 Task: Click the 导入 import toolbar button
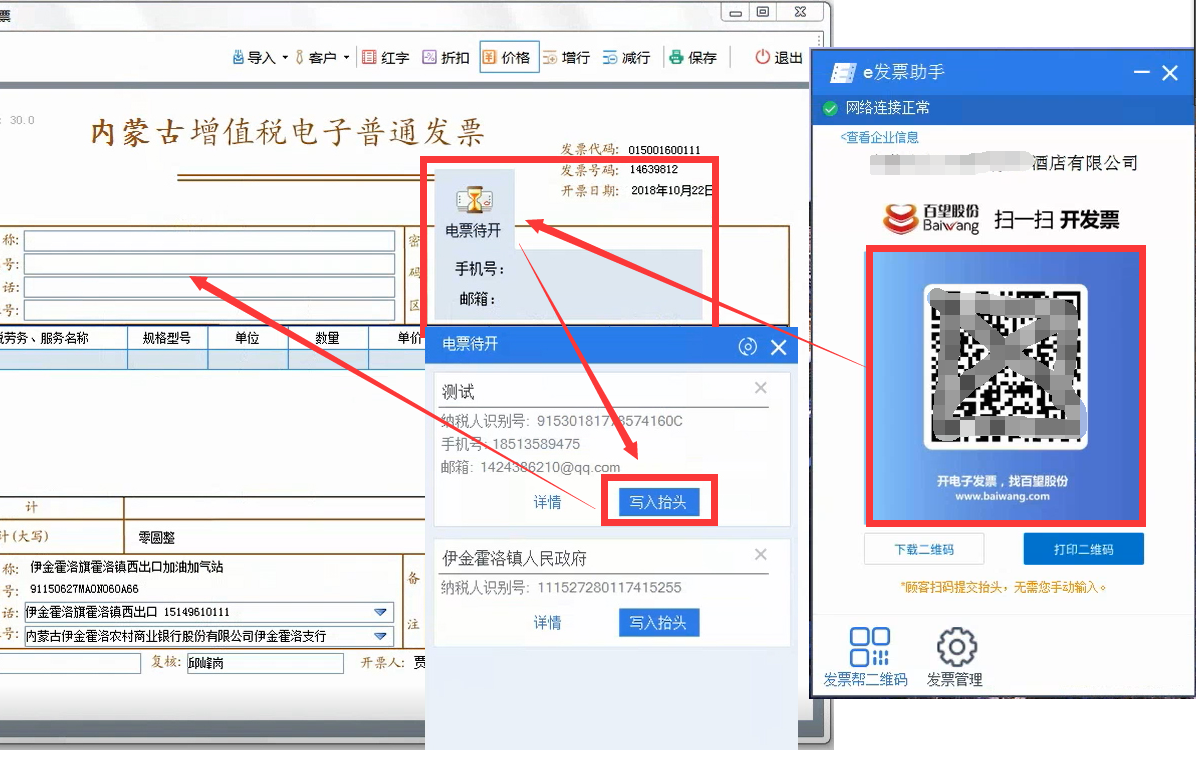point(253,58)
